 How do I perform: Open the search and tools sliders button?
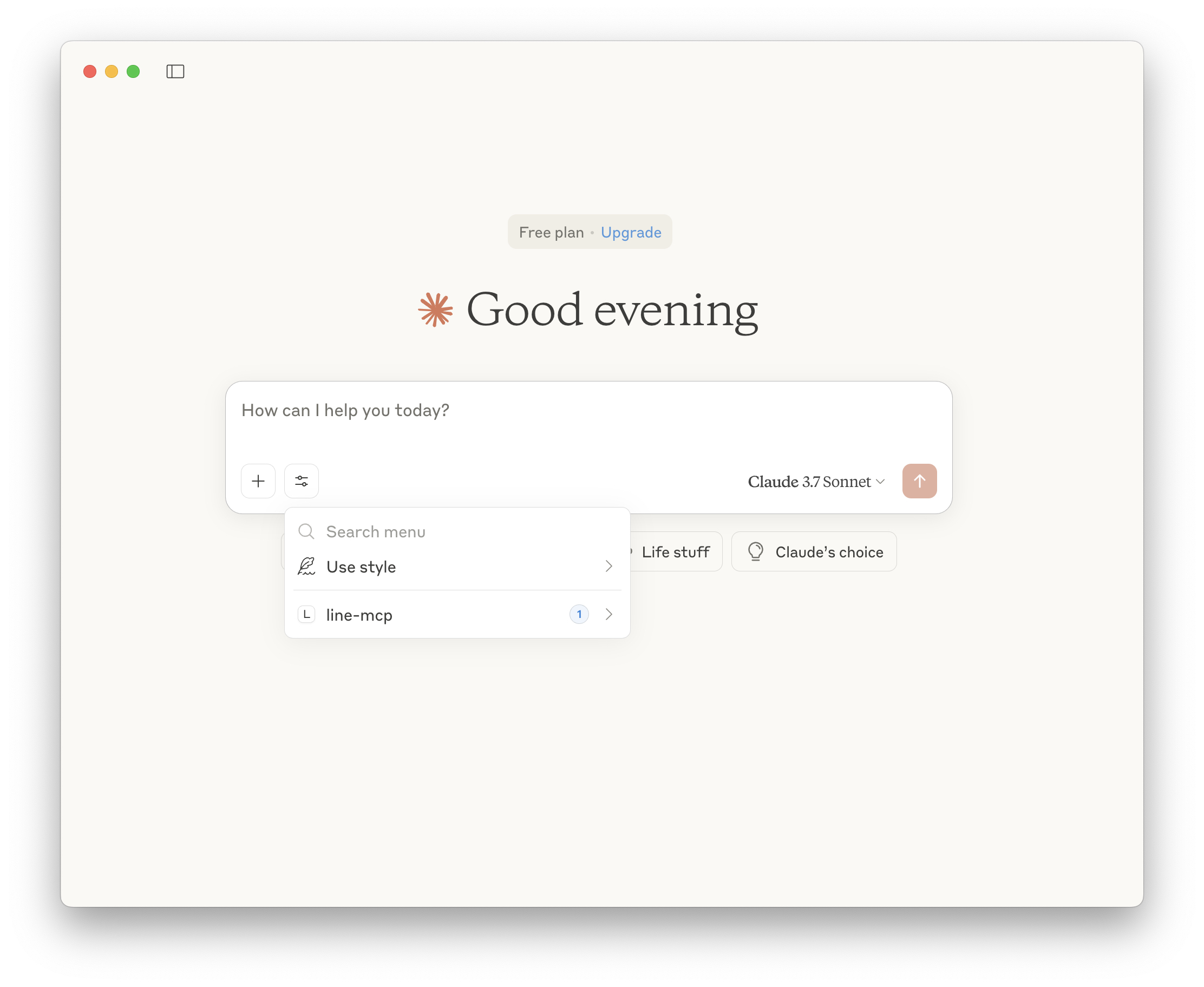302,481
